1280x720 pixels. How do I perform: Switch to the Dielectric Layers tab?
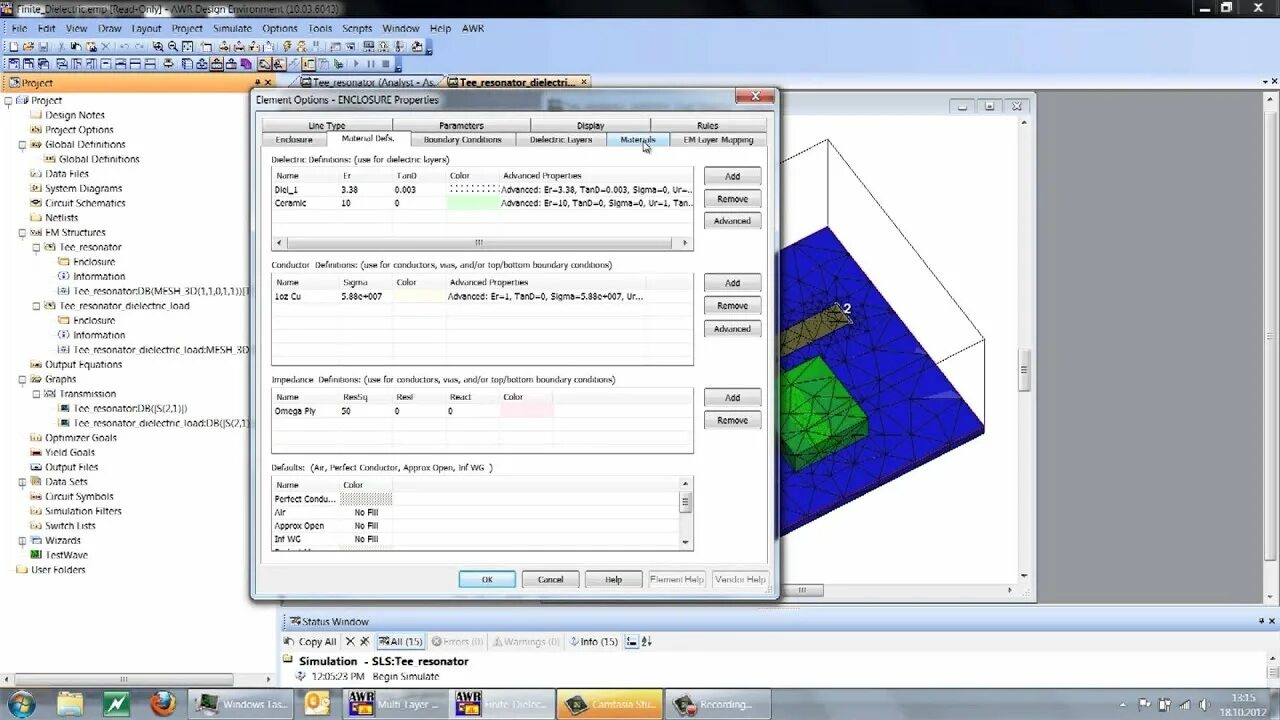click(561, 140)
